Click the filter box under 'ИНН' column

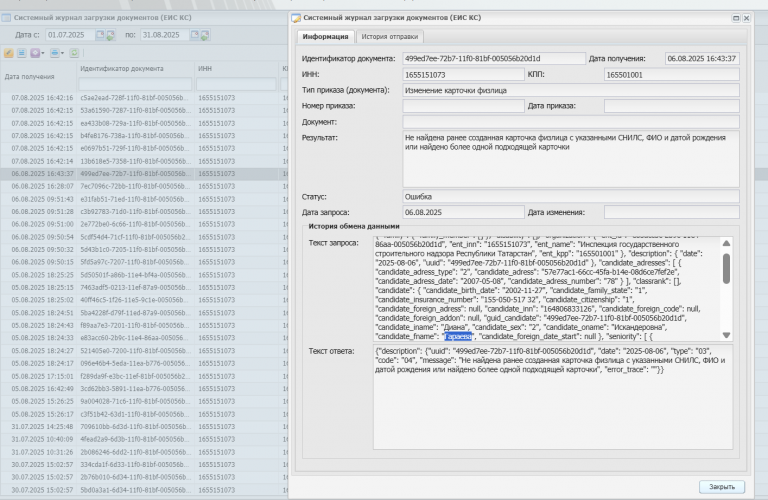coord(236,84)
